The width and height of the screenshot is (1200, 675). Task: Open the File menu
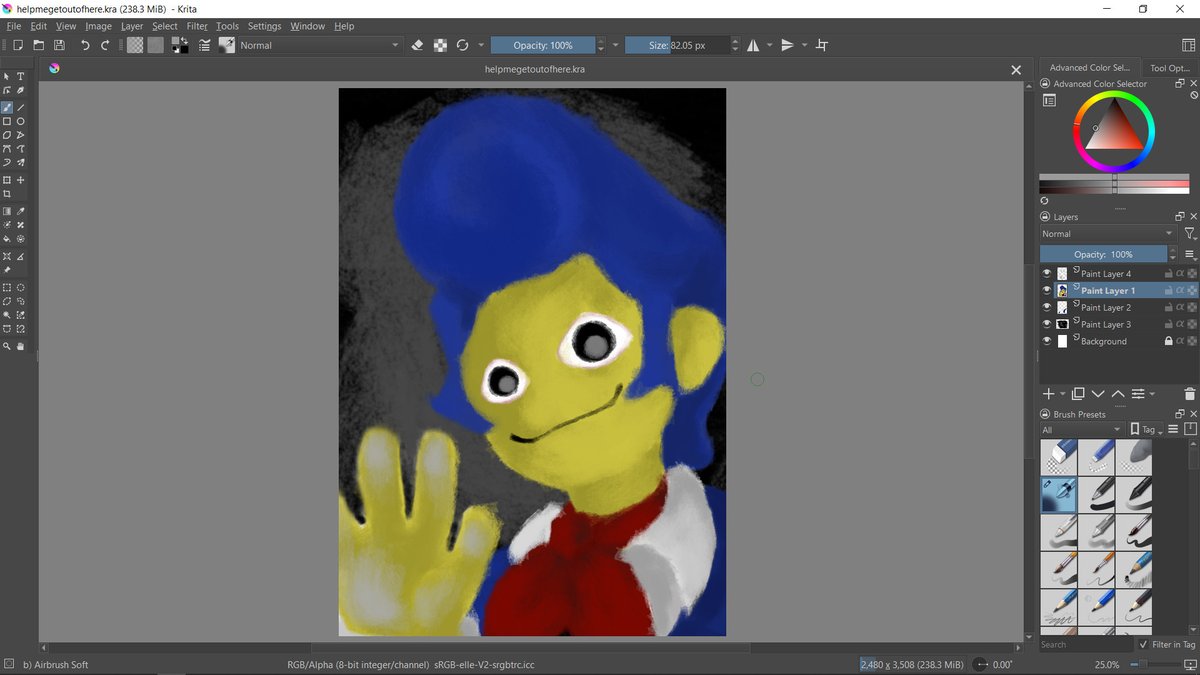coord(14,26)
